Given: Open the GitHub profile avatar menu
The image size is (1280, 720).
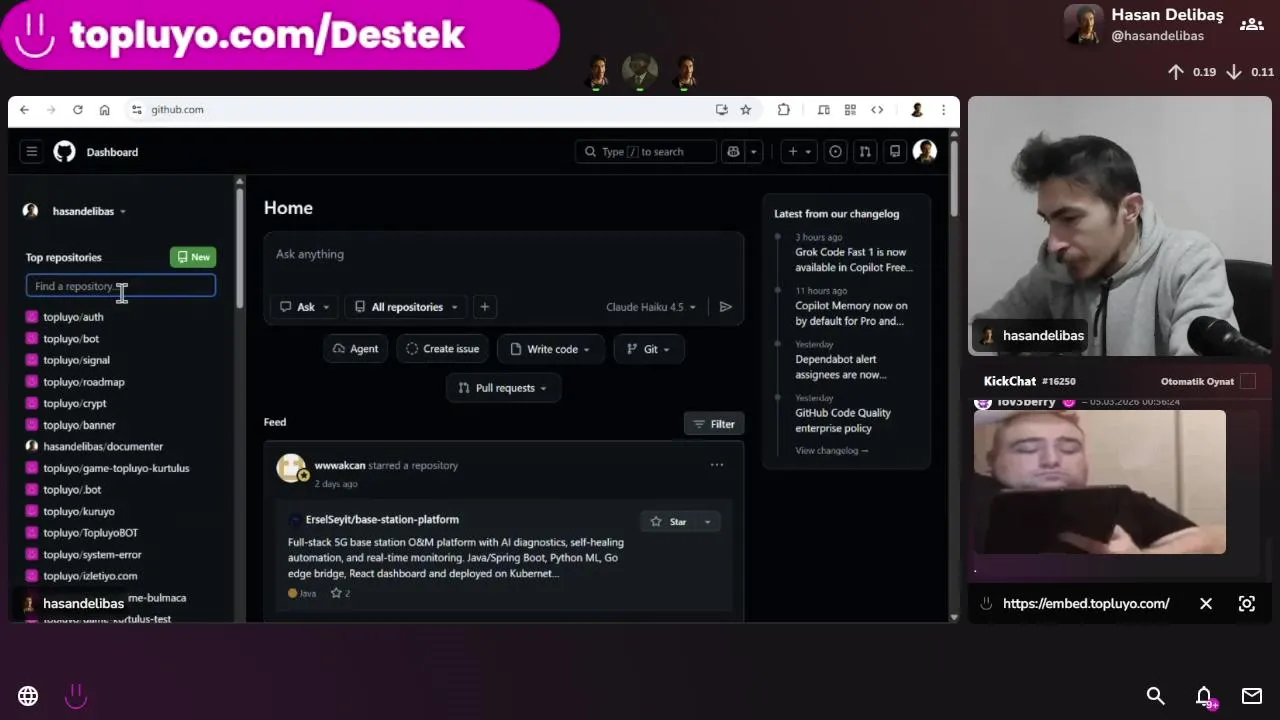Looking at the screenshot, I should [925, 152].
